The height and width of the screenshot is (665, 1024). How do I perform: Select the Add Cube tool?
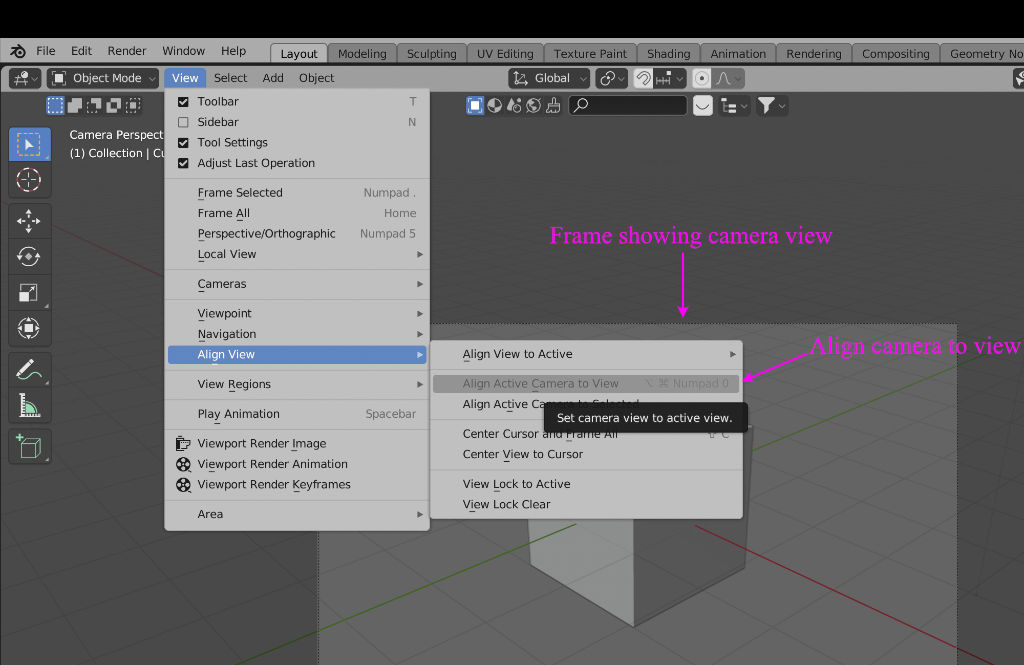point(29,446)
